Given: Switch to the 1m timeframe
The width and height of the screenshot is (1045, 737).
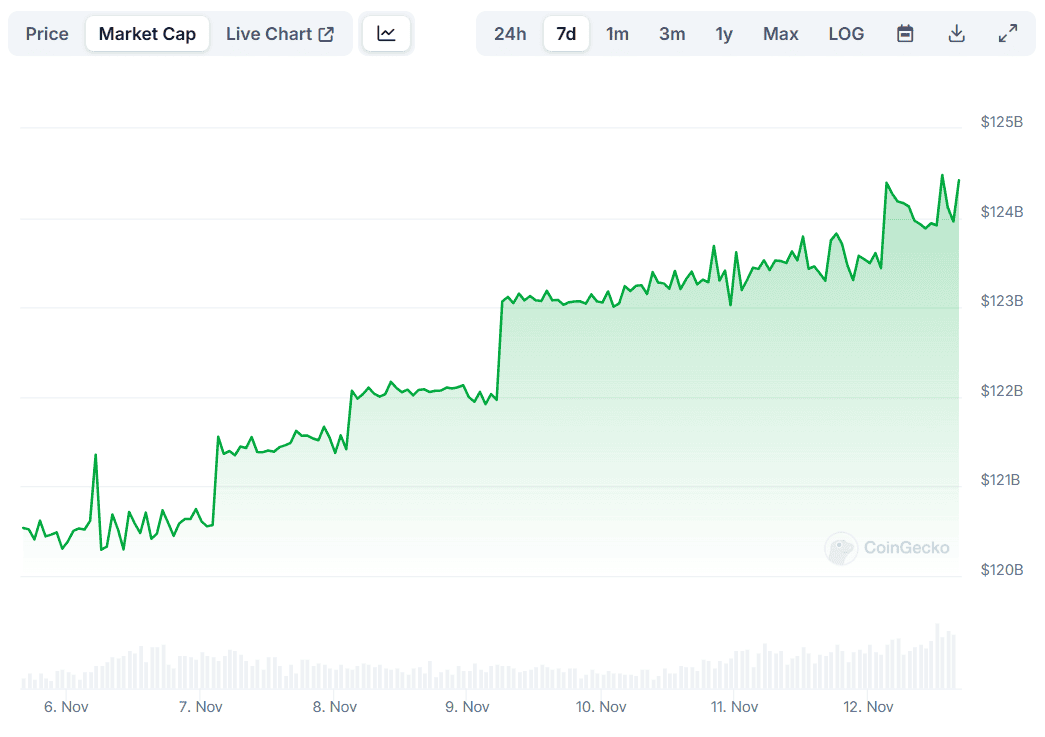Looking at the screenshot, I should [x=618, y=33].
